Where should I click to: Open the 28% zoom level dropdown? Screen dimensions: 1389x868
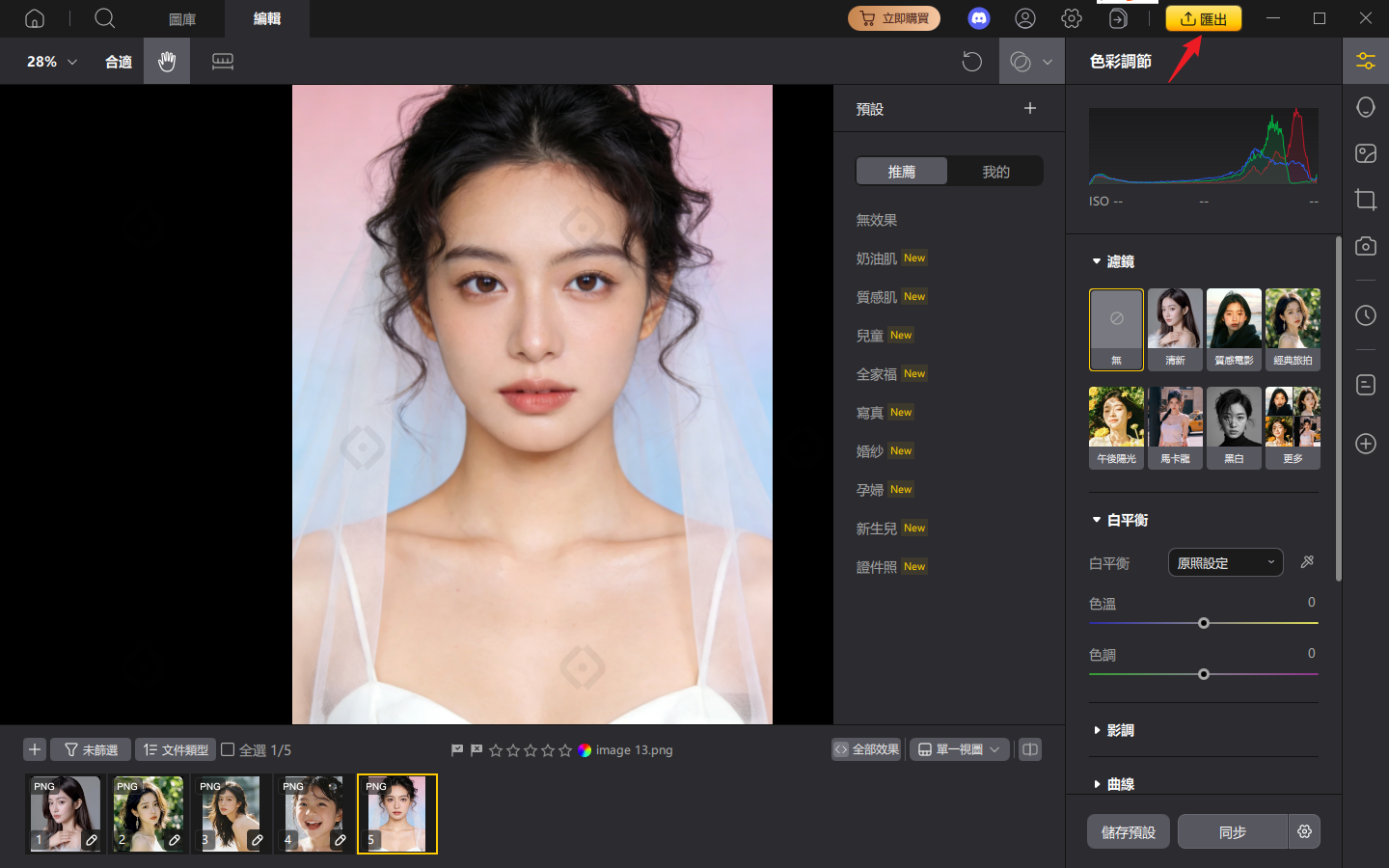click(x=52, y=62)
